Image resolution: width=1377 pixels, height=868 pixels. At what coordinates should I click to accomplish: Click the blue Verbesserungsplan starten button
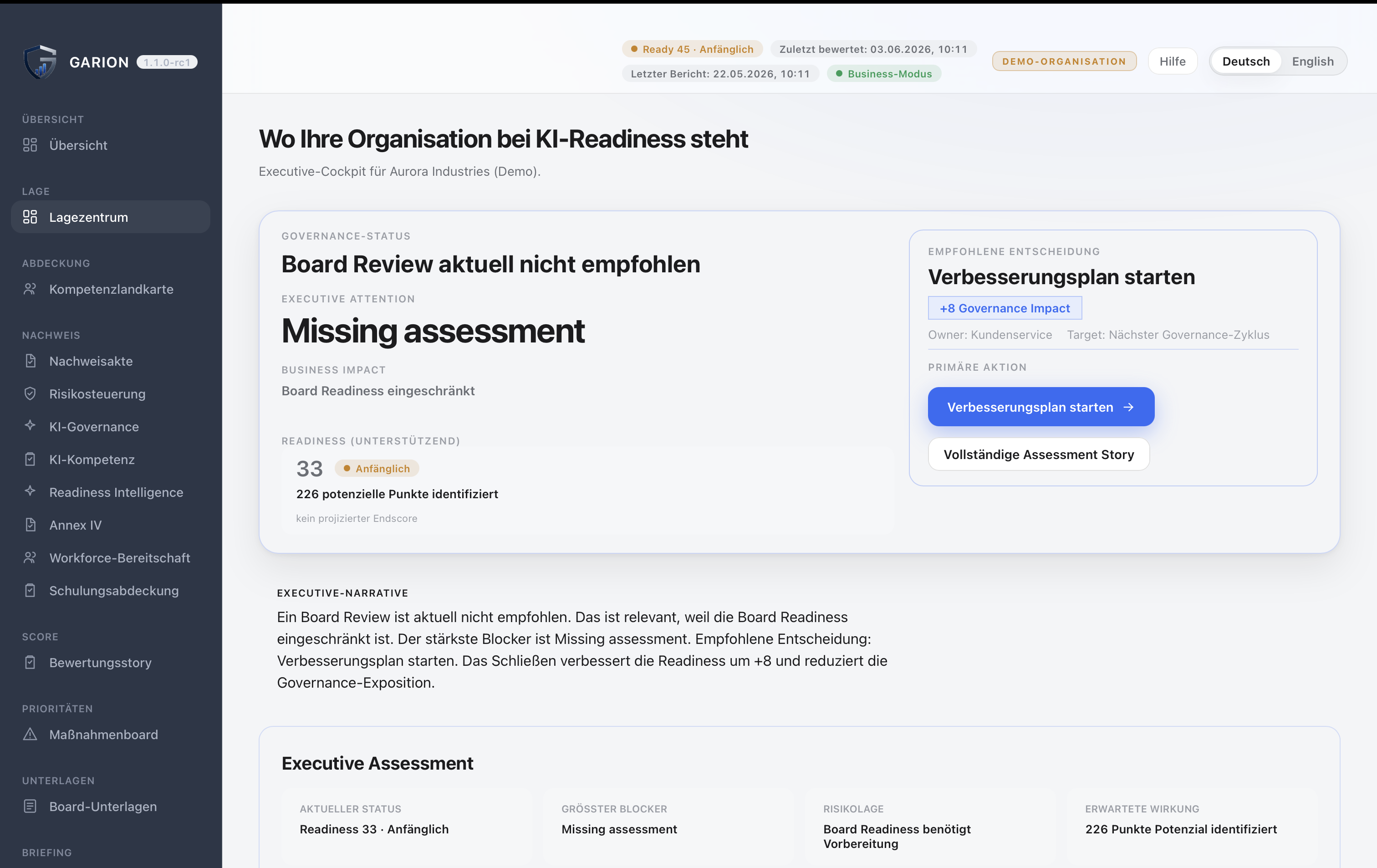click(1041, 407)
